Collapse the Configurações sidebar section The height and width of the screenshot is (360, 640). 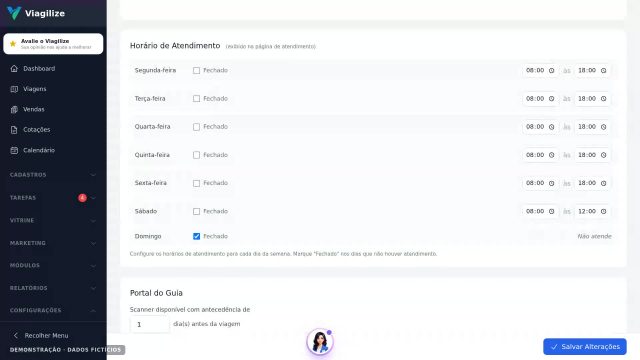53,310
